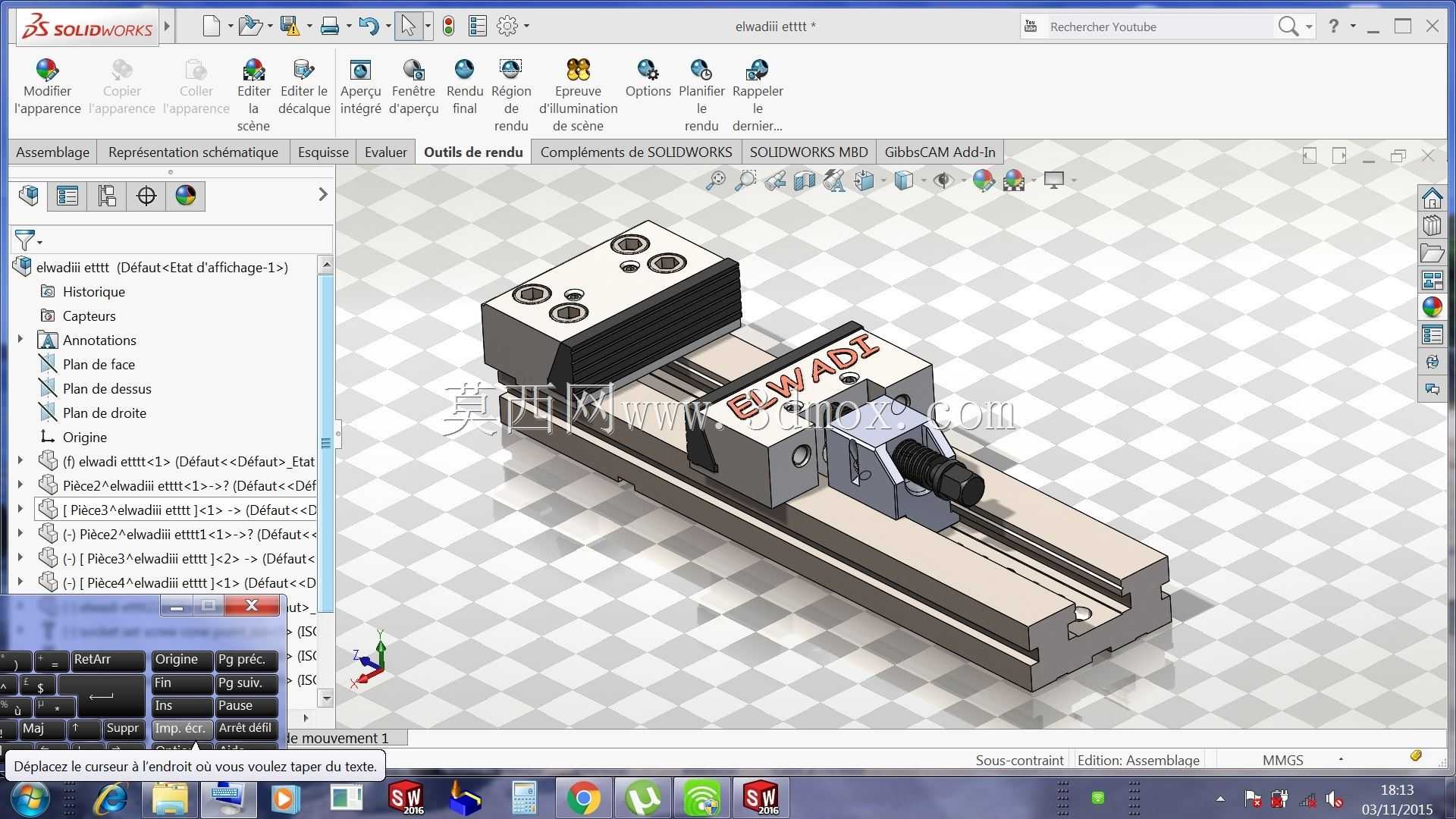Open the FeatureManager design tree tab
Image resolution: width=1456 pixels, height=819 pixels.
29,196
